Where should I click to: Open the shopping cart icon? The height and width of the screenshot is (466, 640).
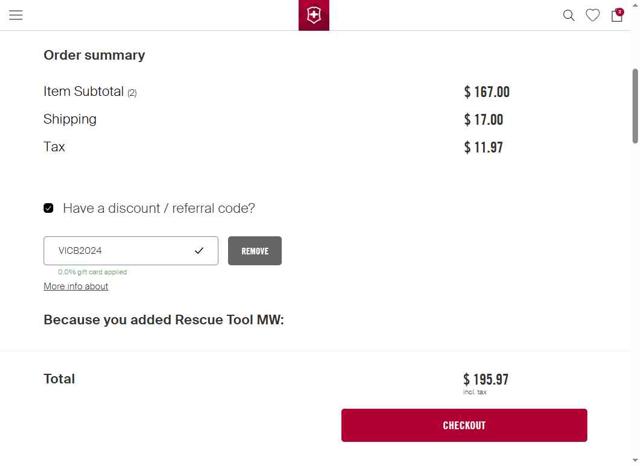[617, 15]
